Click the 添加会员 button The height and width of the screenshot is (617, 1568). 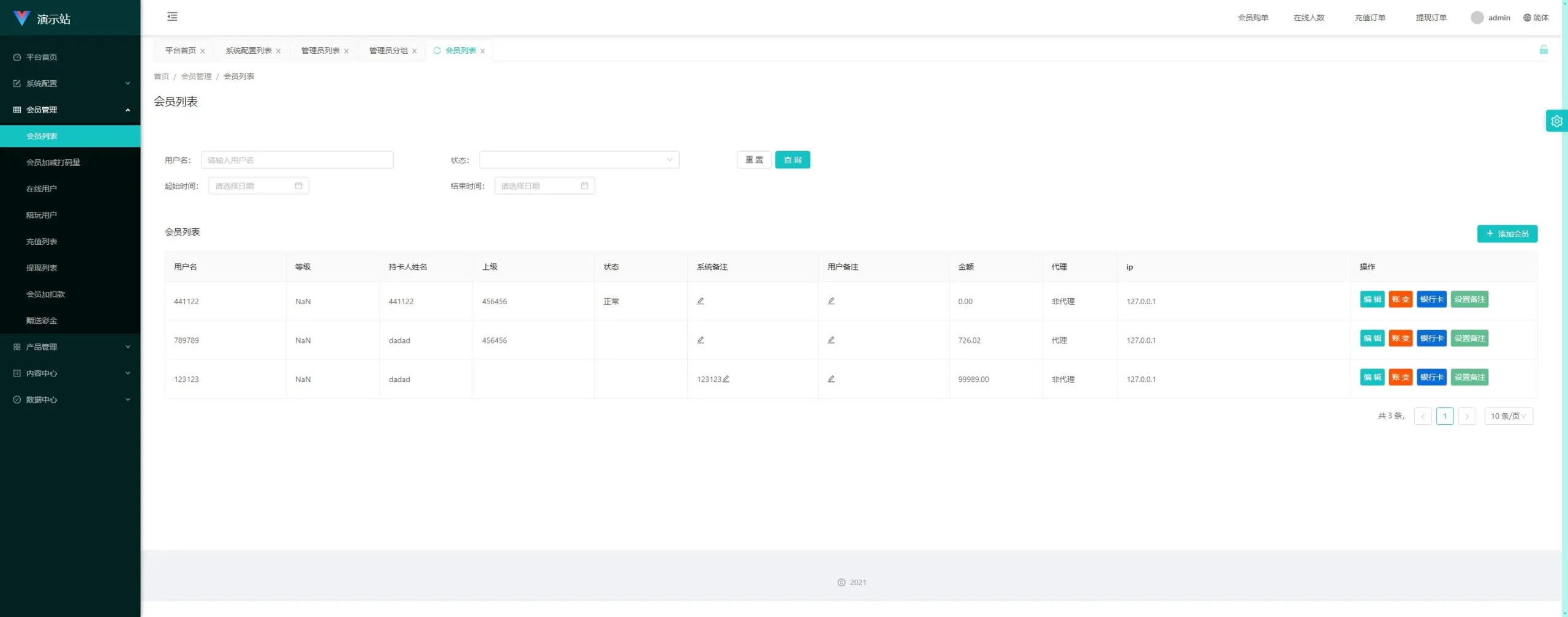(x=1507, y=234)
